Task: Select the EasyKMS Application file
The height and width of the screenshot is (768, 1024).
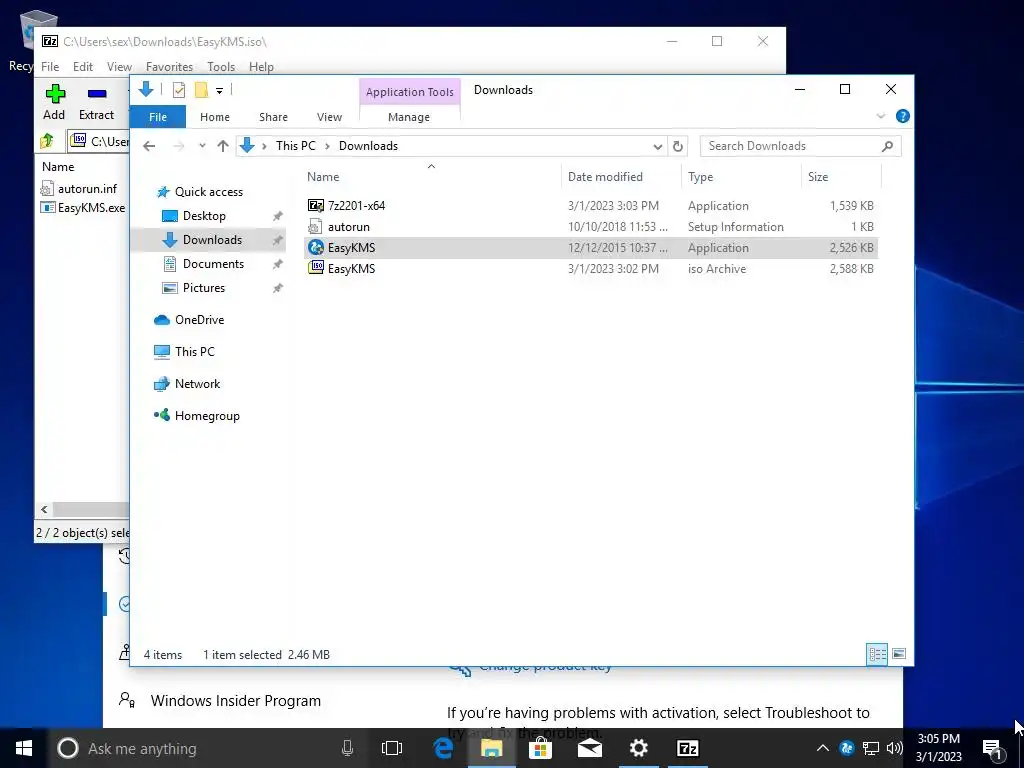Action: [591, 248]
